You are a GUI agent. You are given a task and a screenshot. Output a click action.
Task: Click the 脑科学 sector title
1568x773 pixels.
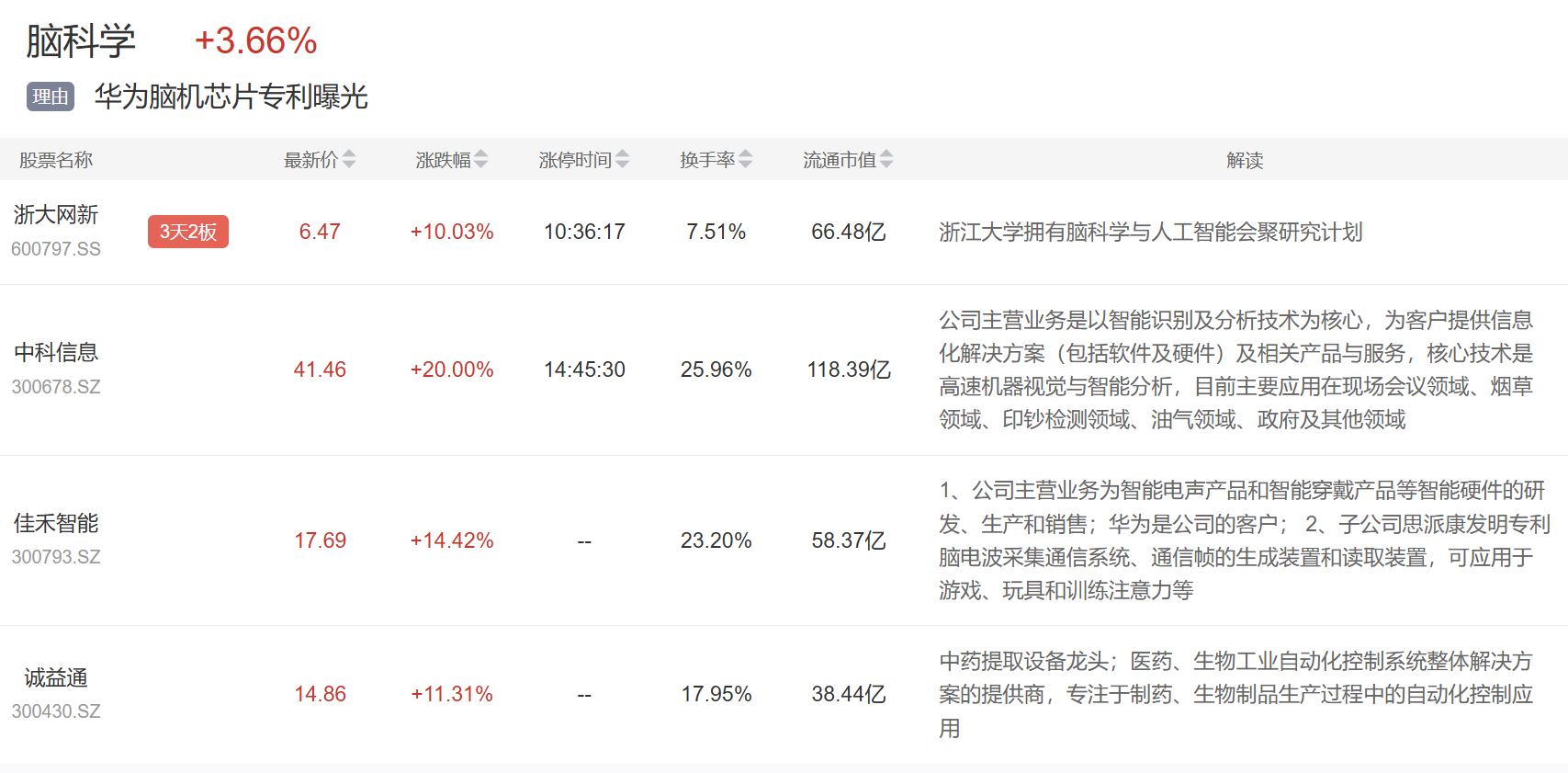81,41
